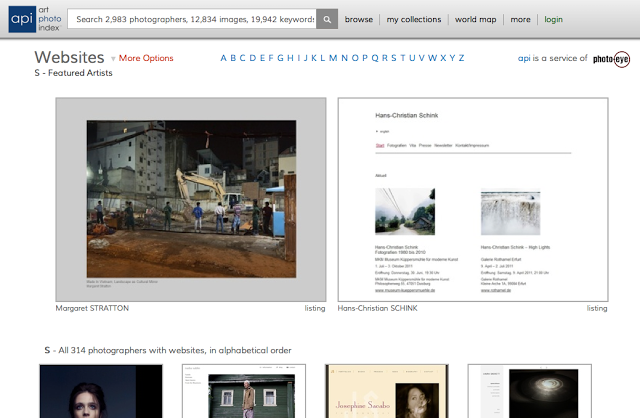Jump to letter A in alphabet index
Screen dimensions: 640x418
pyautogui.click(x=224, y=58)
